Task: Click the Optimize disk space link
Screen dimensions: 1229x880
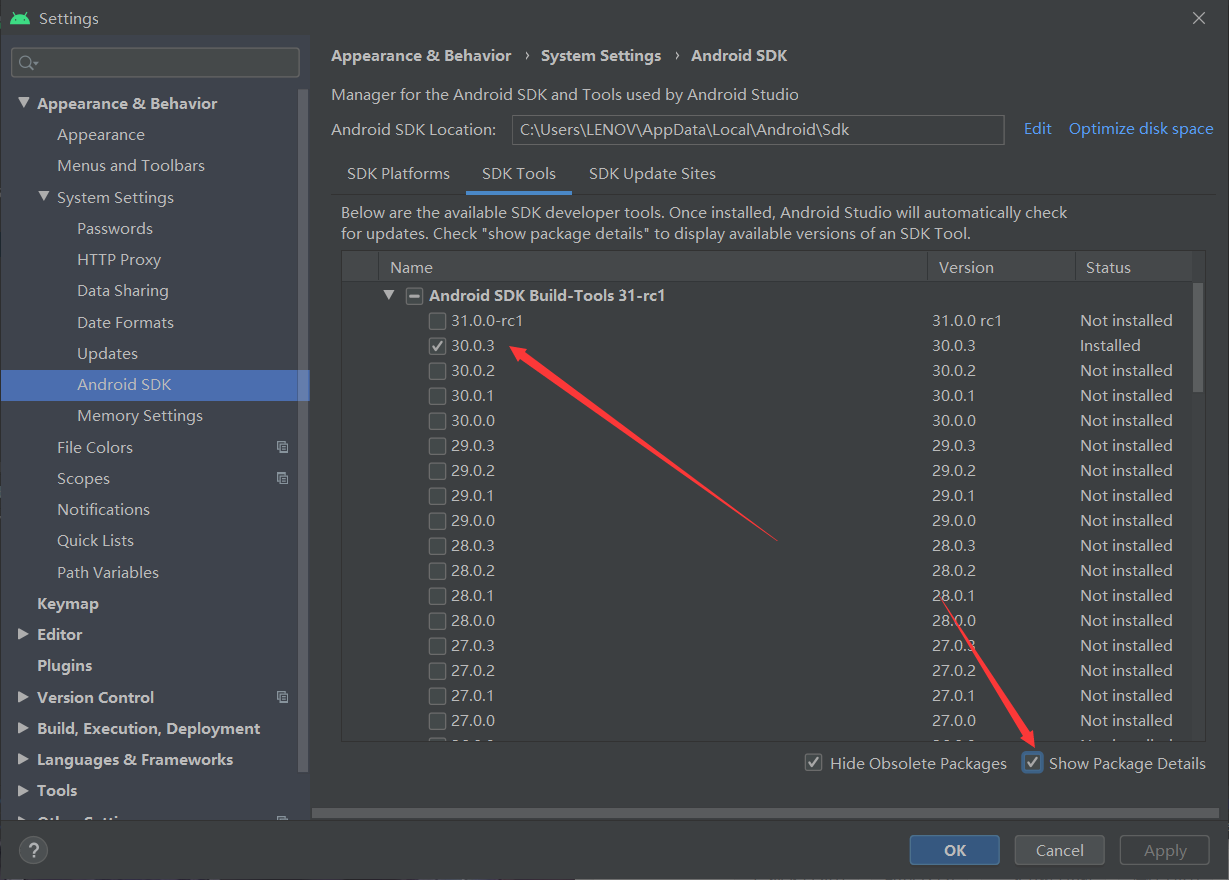Action: coord(1141,129)
